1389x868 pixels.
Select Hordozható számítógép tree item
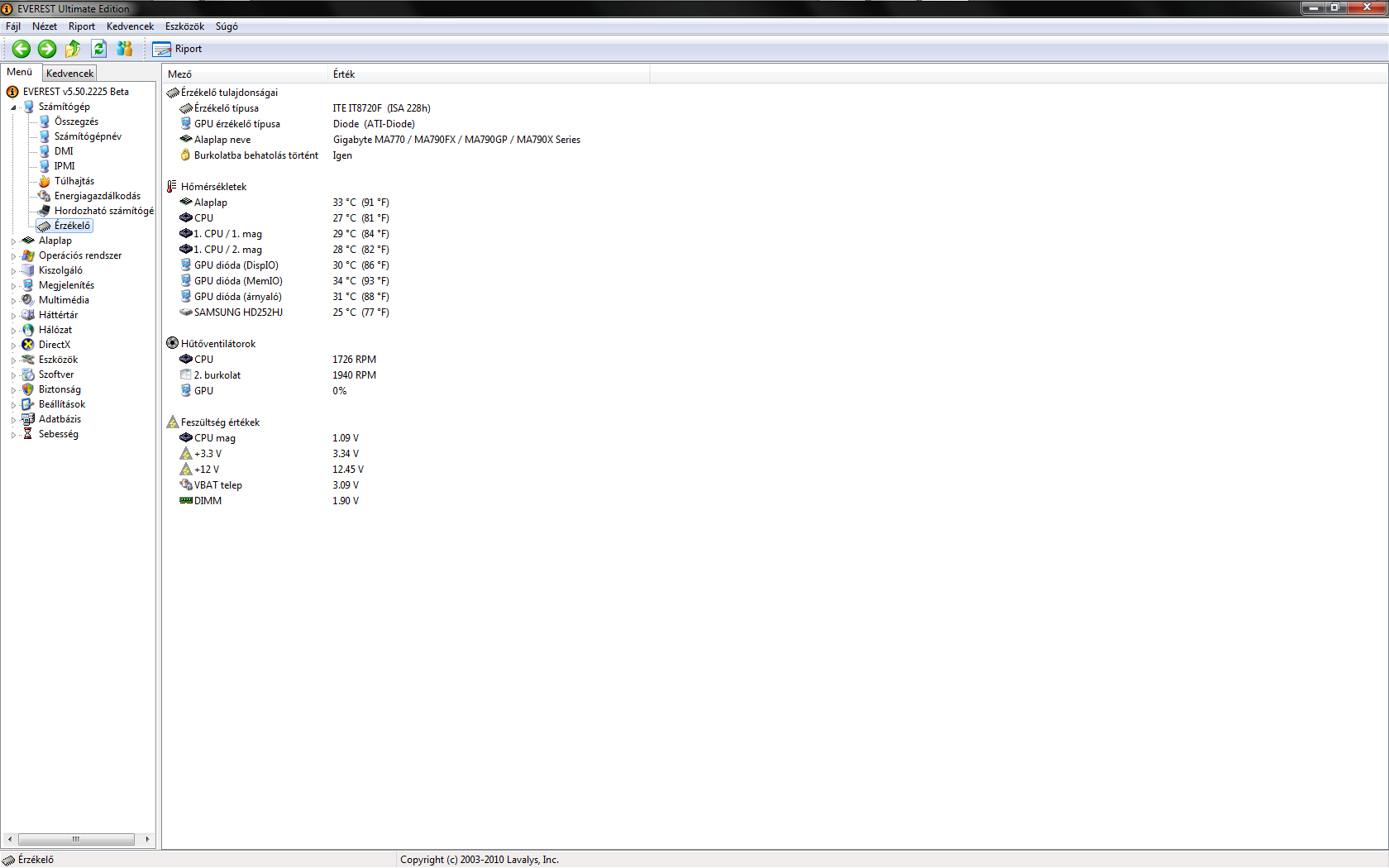point(104,211)
